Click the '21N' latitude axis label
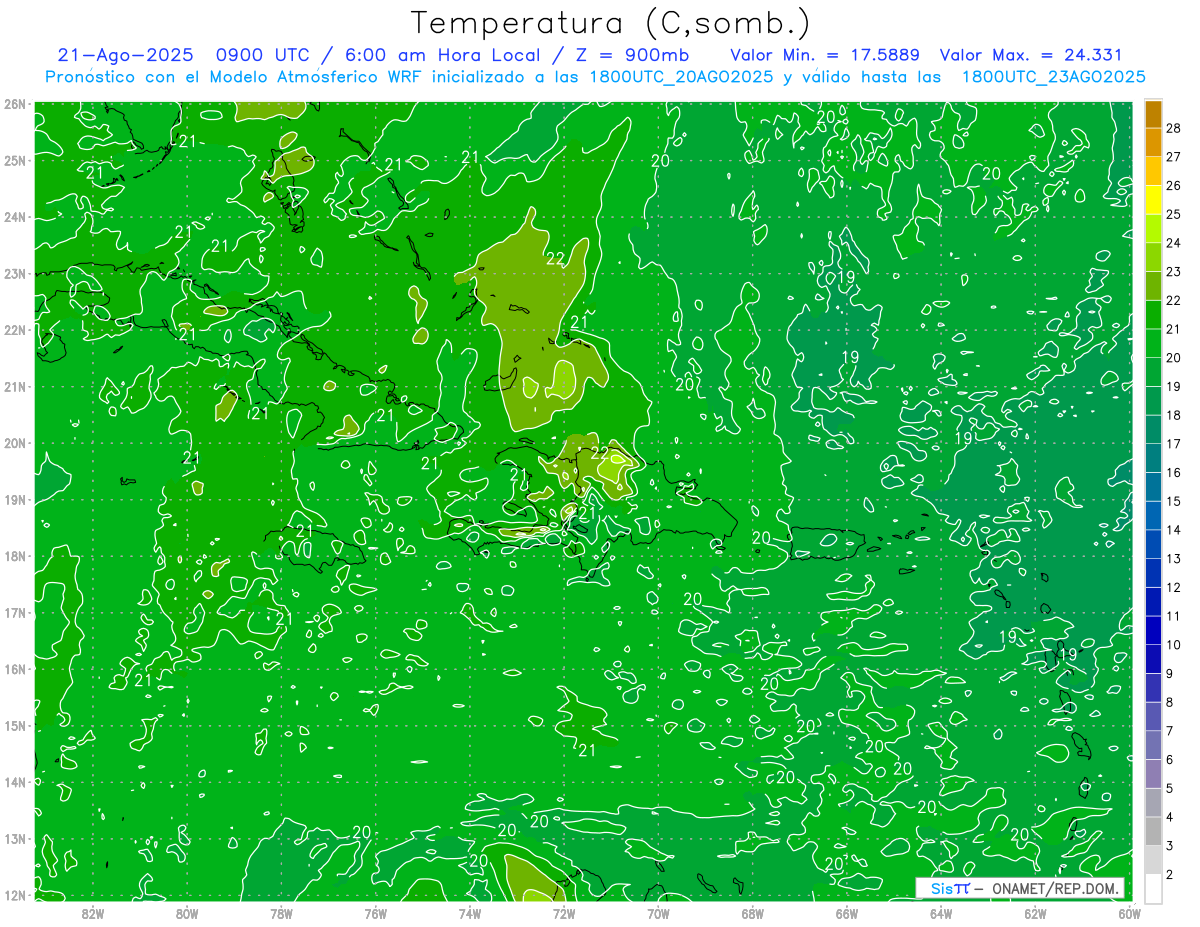The height and width of the screenshot is (927, 1200). pos(15,387)
